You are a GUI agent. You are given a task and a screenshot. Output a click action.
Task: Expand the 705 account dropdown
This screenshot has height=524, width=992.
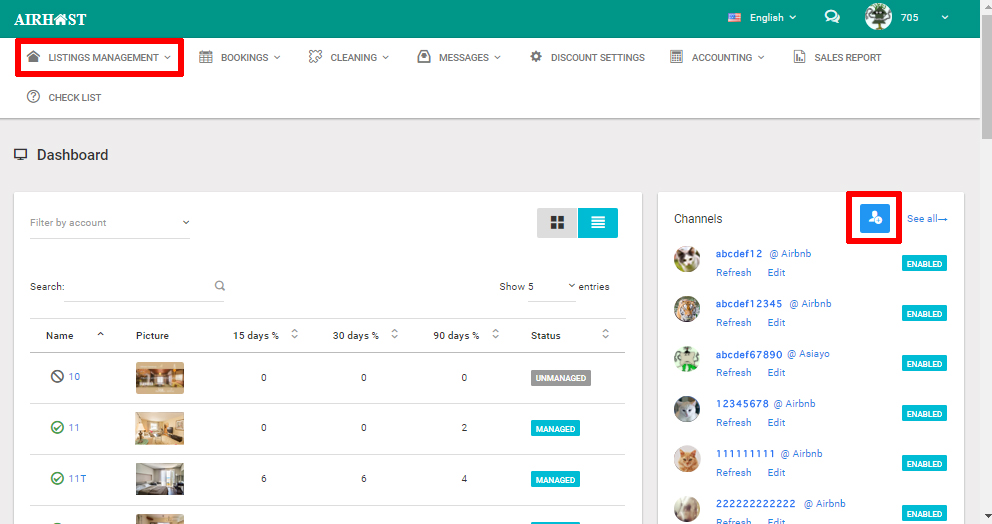tap(945, 18)
